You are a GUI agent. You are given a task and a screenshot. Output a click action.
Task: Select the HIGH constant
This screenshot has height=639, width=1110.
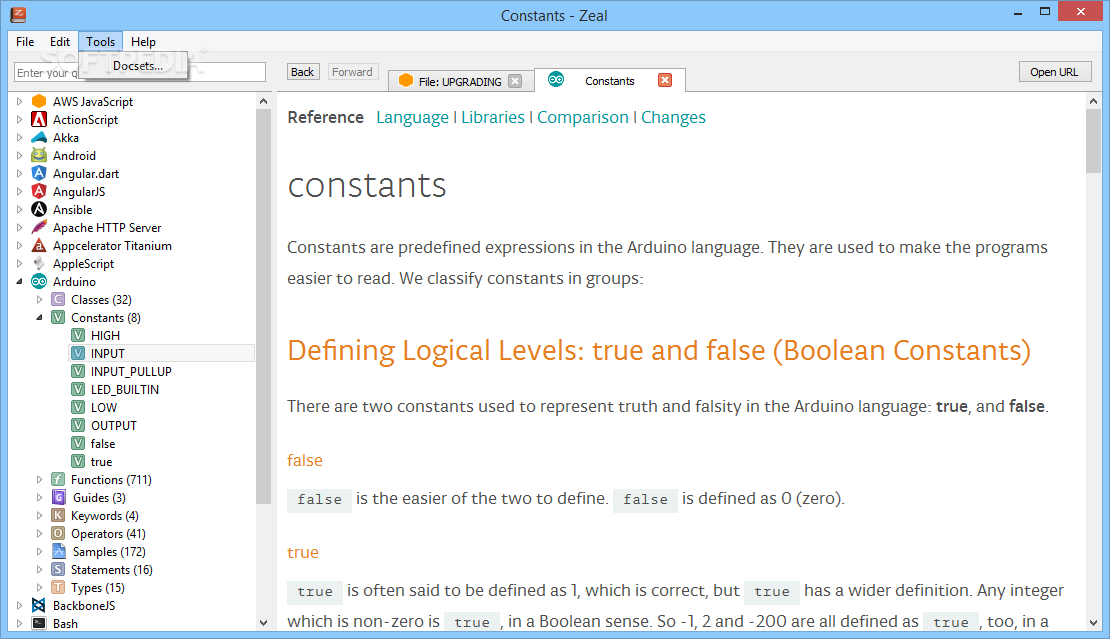pyautogui.click(x=105, y=335)
